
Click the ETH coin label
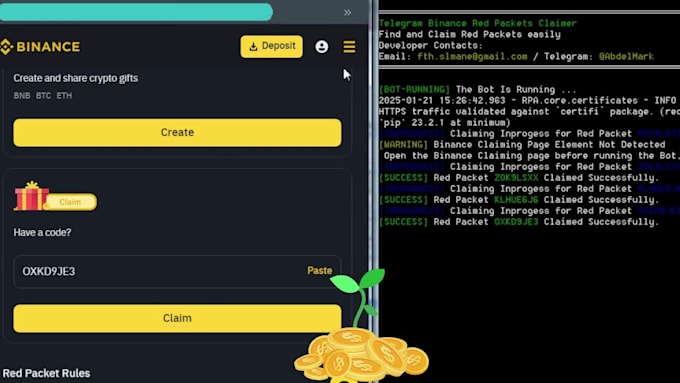[64, 95]
